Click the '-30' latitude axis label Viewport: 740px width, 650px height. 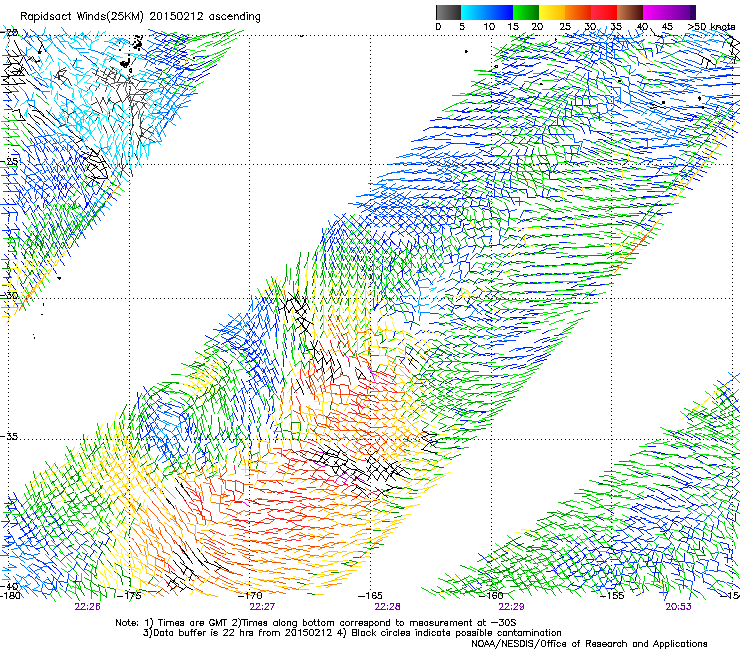[x=9, y=295]
